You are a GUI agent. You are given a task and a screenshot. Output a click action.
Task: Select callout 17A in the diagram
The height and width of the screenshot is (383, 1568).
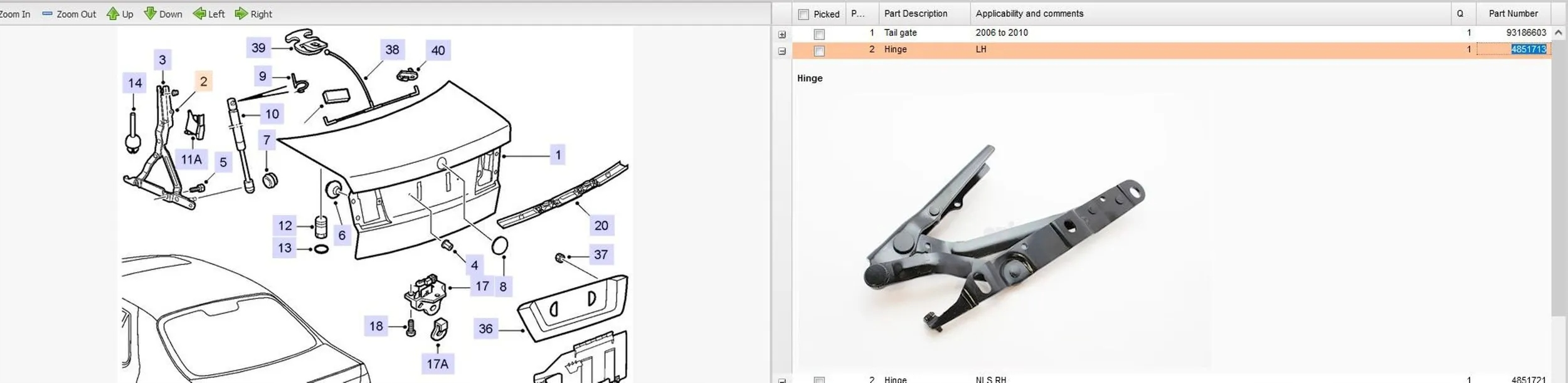437,364
